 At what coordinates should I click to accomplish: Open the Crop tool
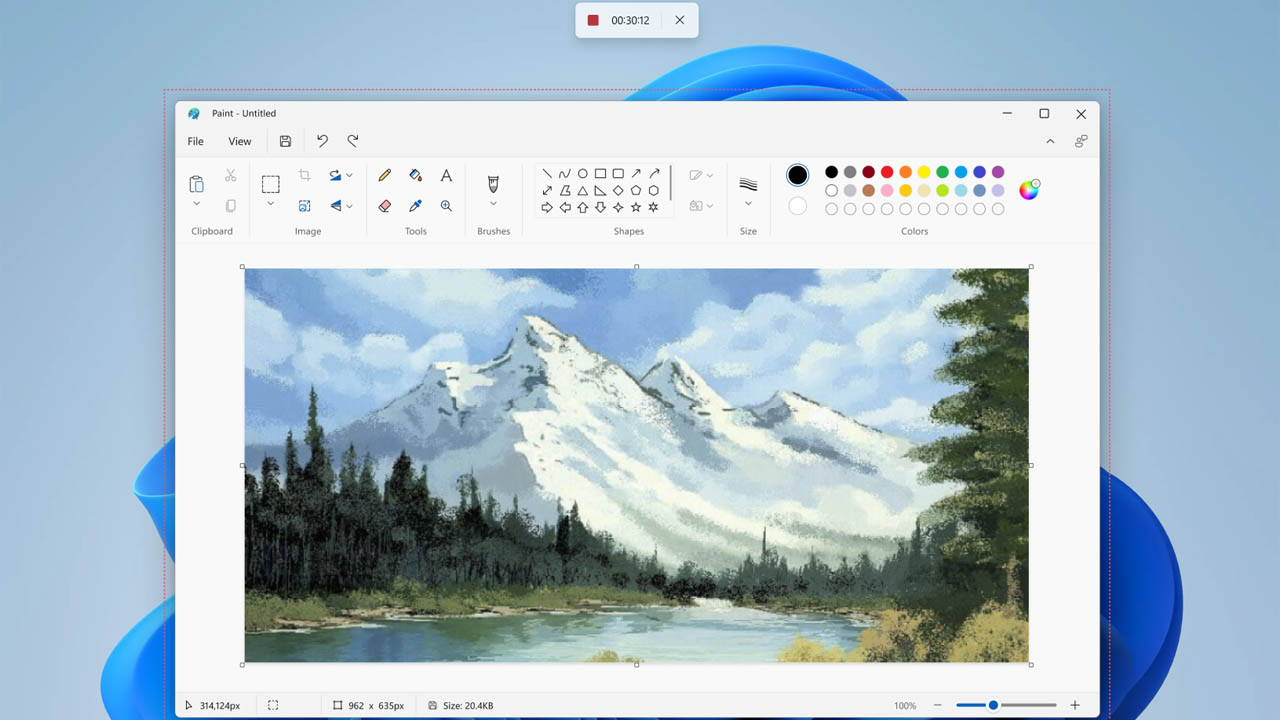pyautogui.click(x=304, y=176)
